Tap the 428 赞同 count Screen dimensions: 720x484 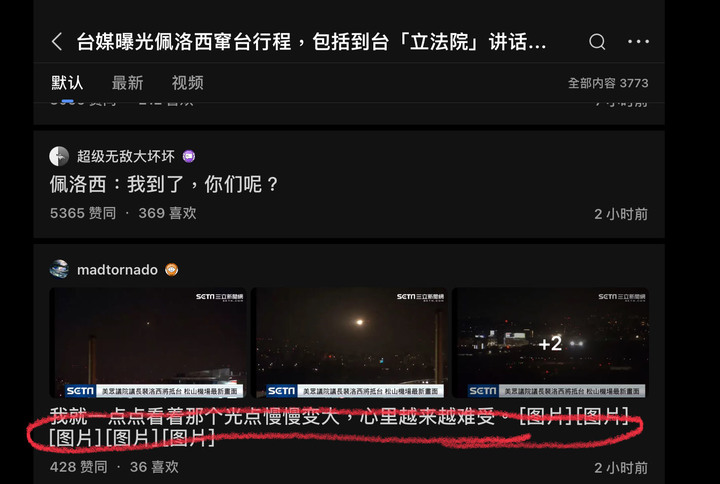tap(79, 467)
